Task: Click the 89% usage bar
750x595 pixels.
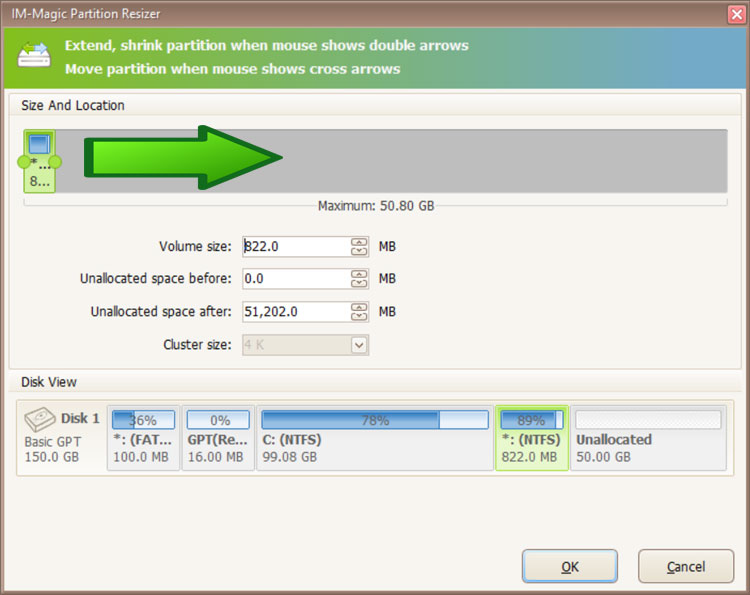Action: [531, 420]
